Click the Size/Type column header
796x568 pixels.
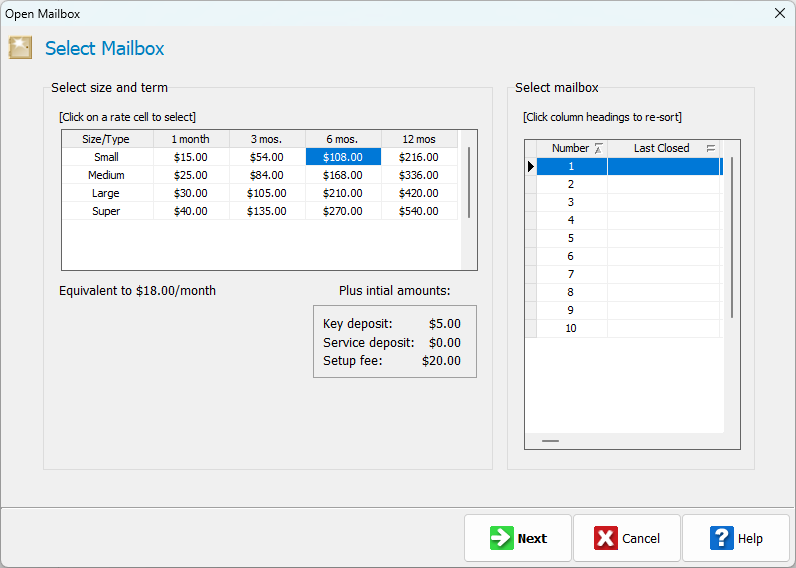[x=108, y=139]
